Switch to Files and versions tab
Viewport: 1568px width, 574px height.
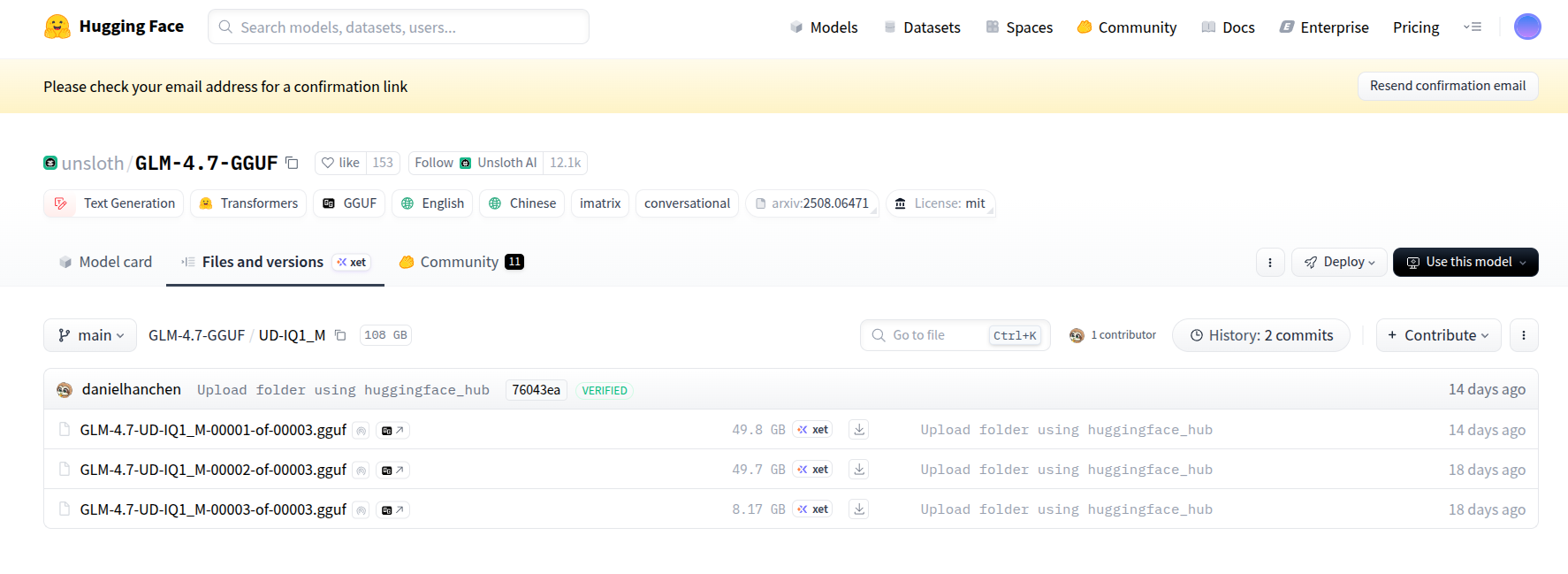tap(275, 262)
